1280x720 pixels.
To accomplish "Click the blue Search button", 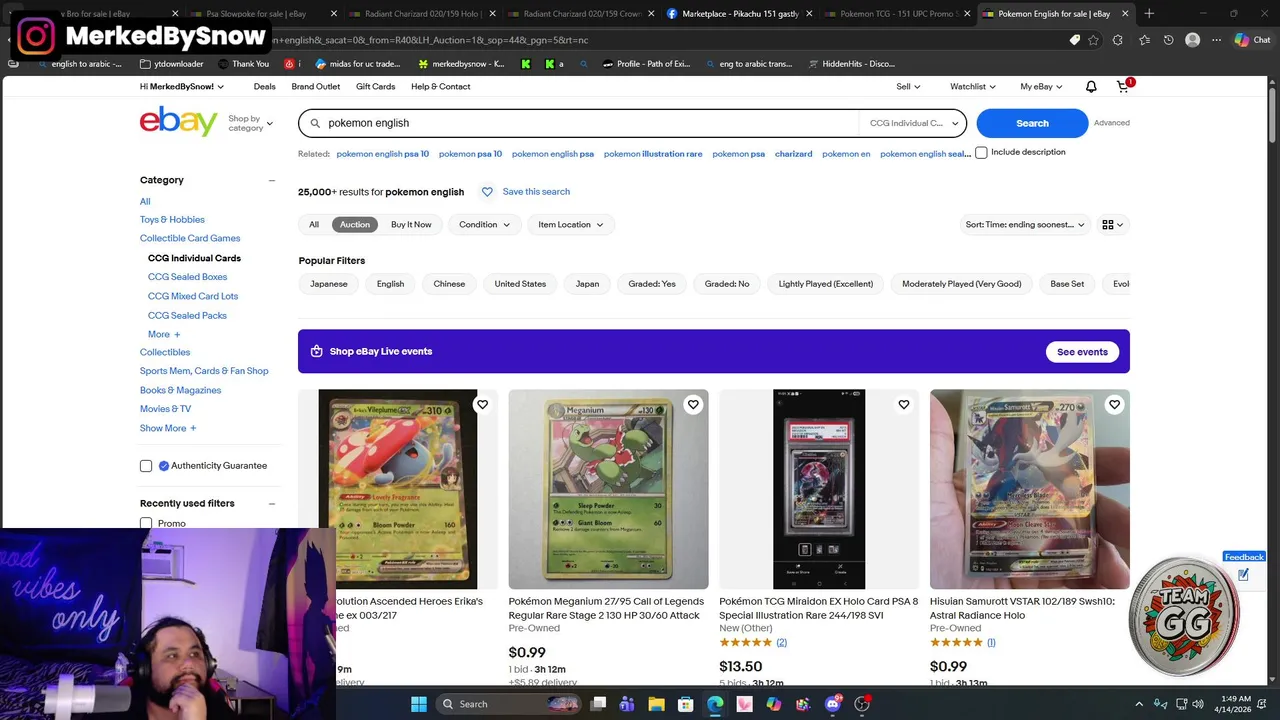I will [x=1032, y=123].
